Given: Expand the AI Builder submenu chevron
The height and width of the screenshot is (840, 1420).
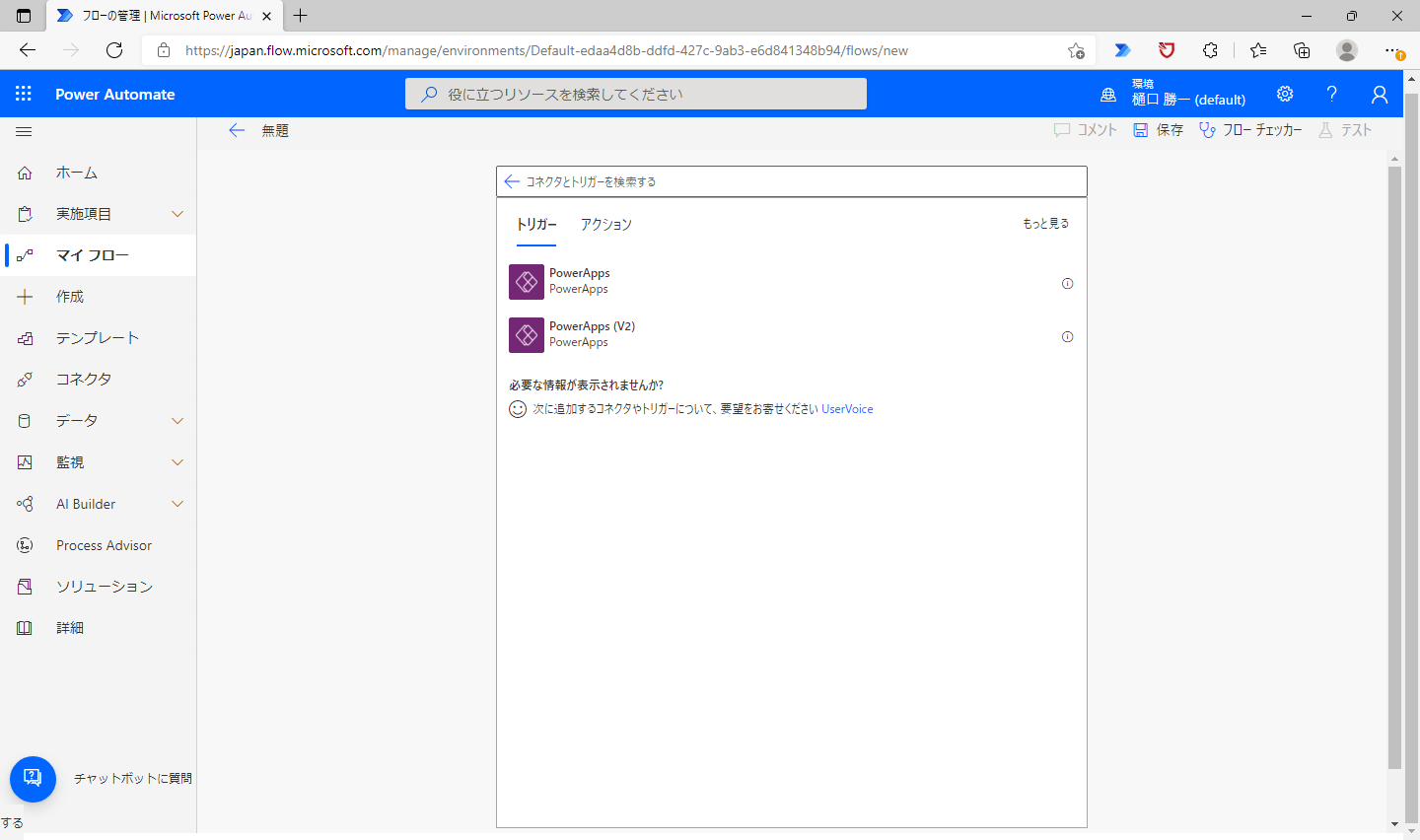Looking at the screenshot, I should (177, 504).
